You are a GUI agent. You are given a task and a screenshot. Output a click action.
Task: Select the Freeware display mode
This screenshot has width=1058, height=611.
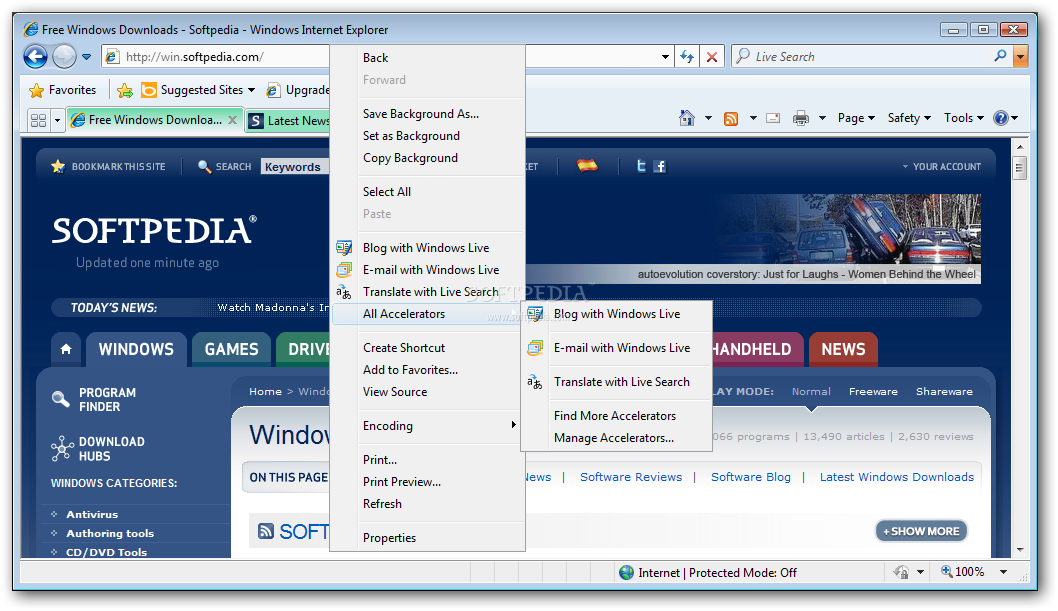(x=873, y=391)
